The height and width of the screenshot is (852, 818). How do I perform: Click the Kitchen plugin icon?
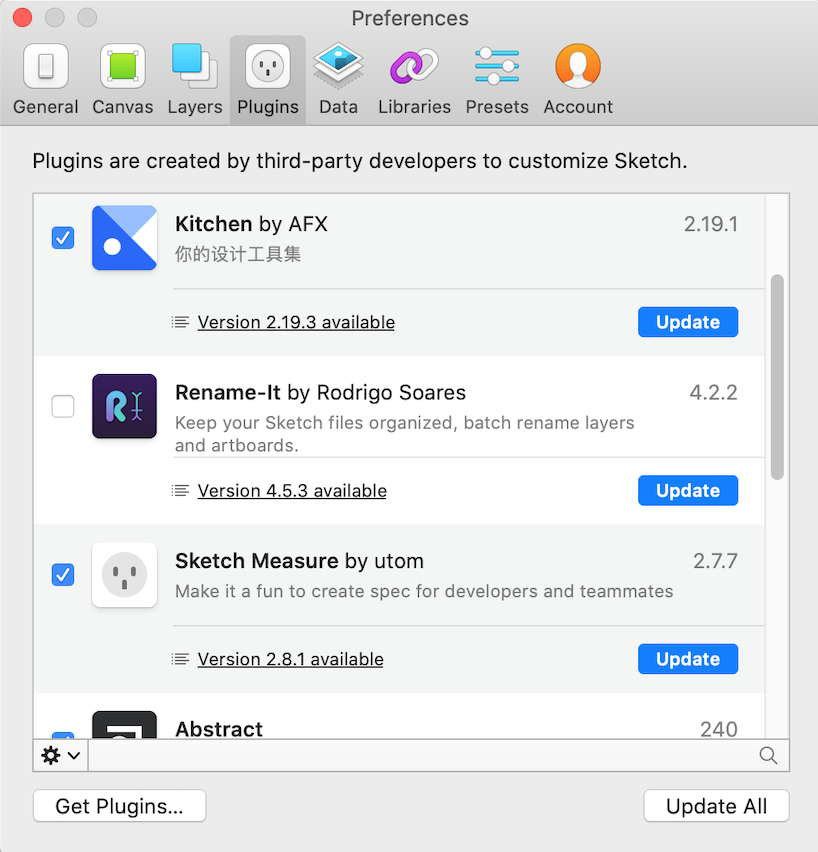point(124,238)
